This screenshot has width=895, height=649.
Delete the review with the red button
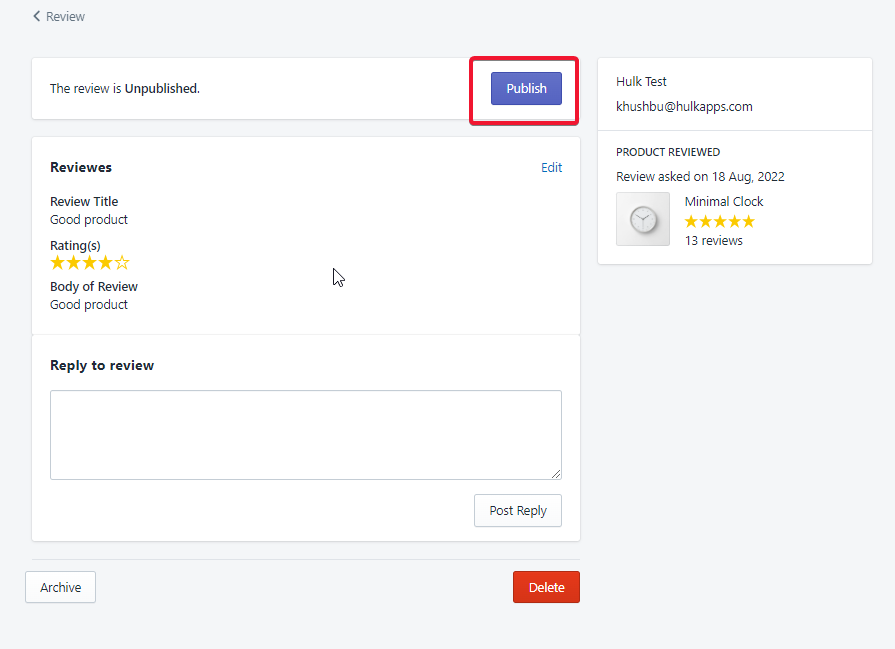coord(546,587)
